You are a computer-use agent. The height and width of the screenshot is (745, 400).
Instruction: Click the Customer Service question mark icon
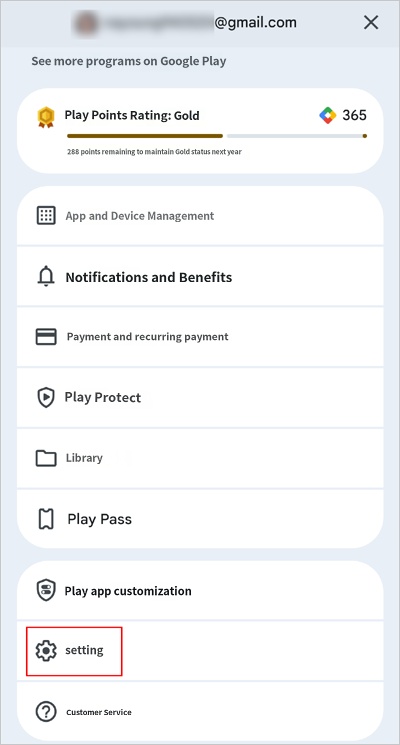coord(46,712)
